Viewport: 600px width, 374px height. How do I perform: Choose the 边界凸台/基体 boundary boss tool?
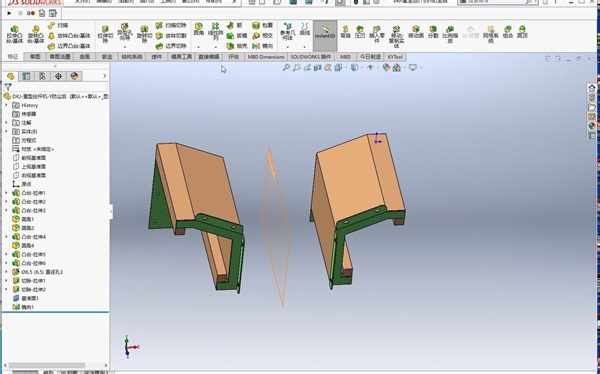(x=69, y=46)
